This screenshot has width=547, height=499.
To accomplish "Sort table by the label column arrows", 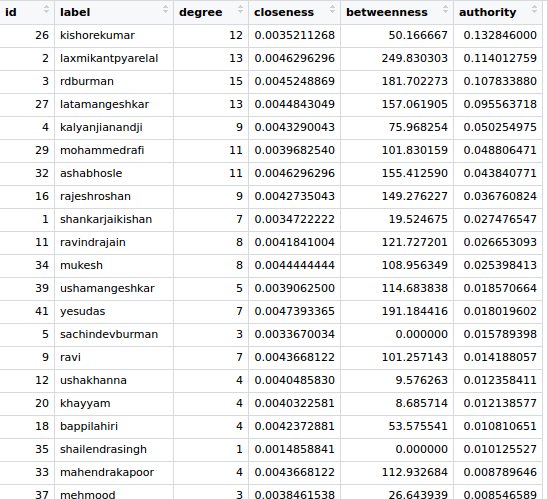I will click(166, 9).
